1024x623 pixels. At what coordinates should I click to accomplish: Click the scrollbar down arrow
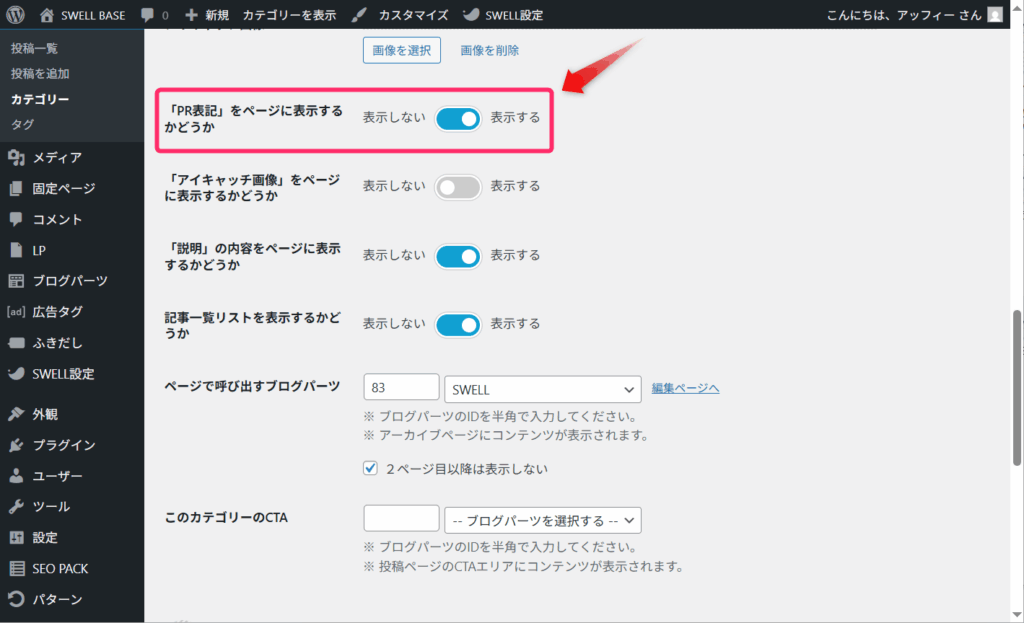[x=1016, y=615]
